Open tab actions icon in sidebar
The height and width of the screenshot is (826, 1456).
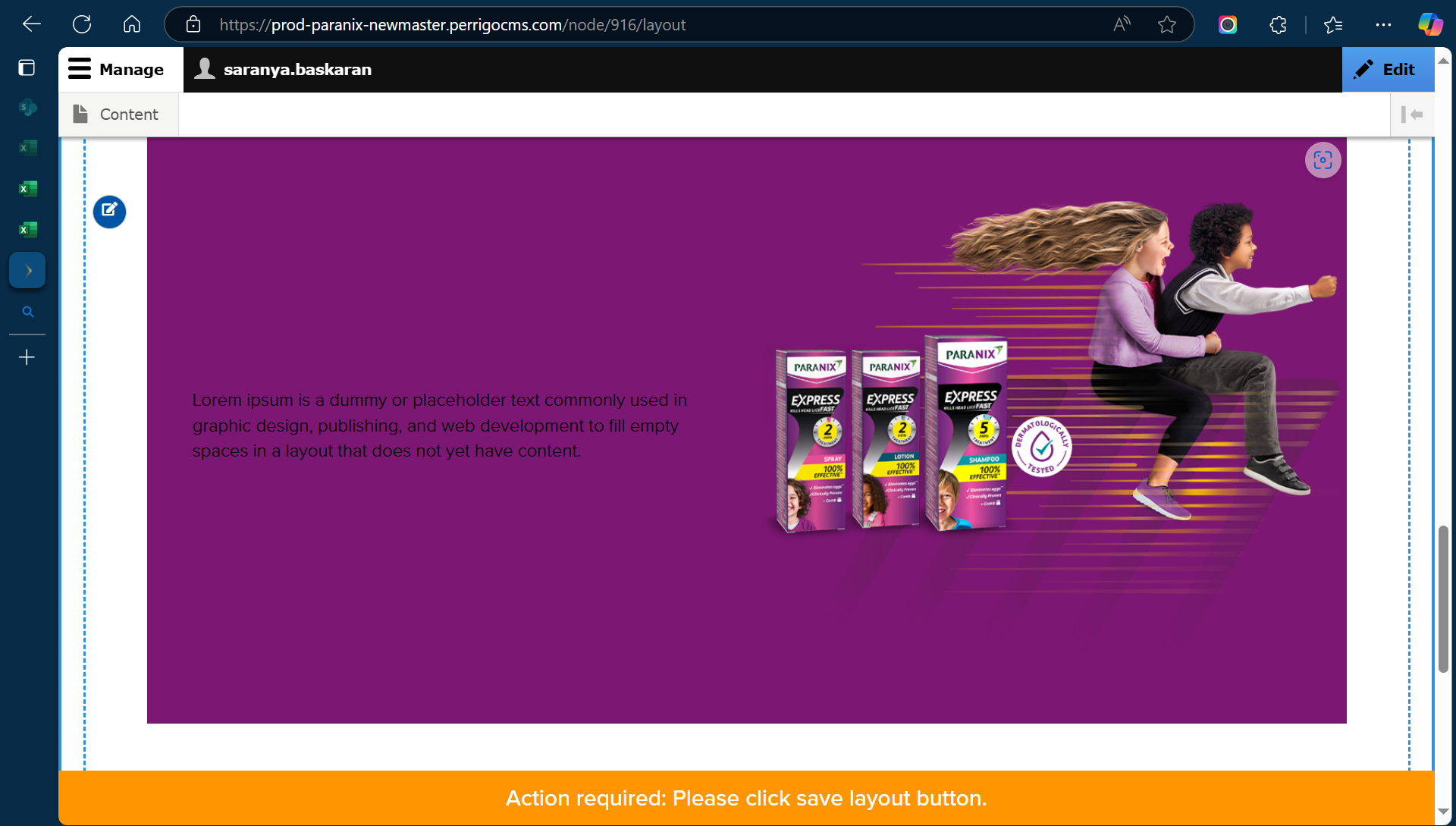click(x=27, y=68)
